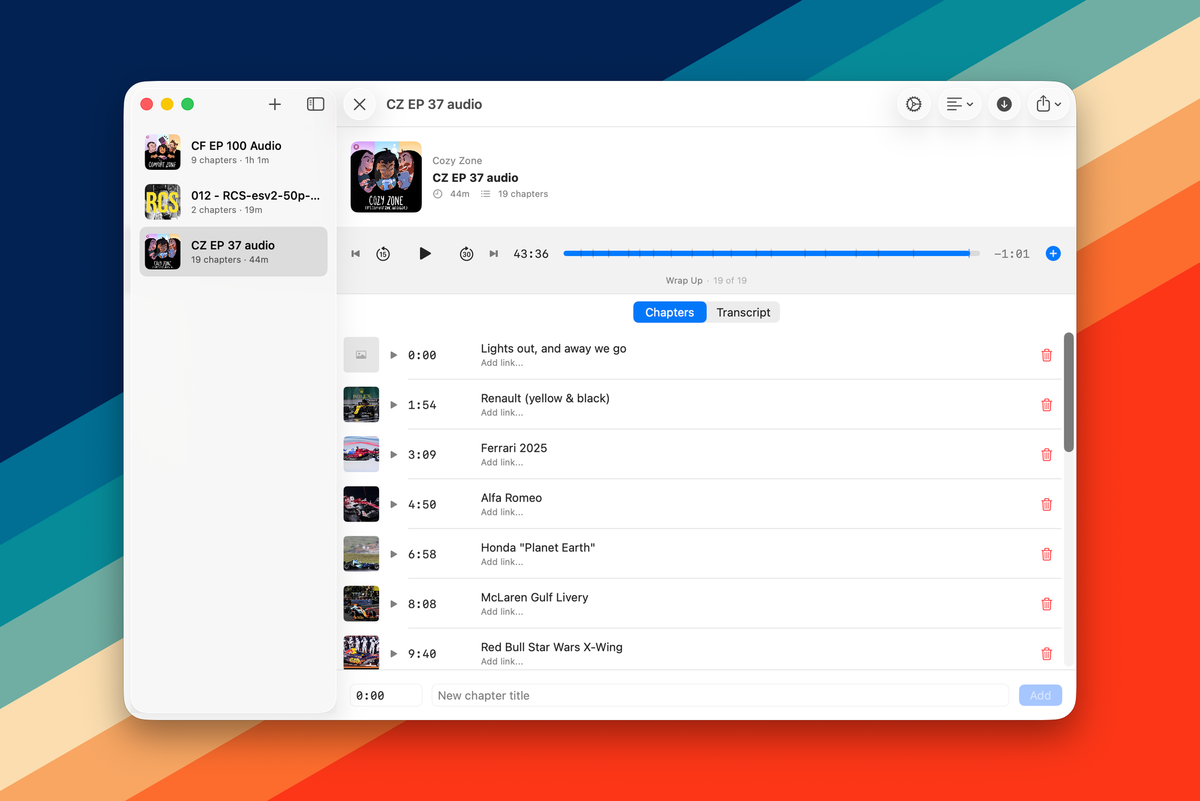Click the Ferrari 2025 chapter thumbnail
The height and width of the screenshot is (801, 1200).
(361, 454)
